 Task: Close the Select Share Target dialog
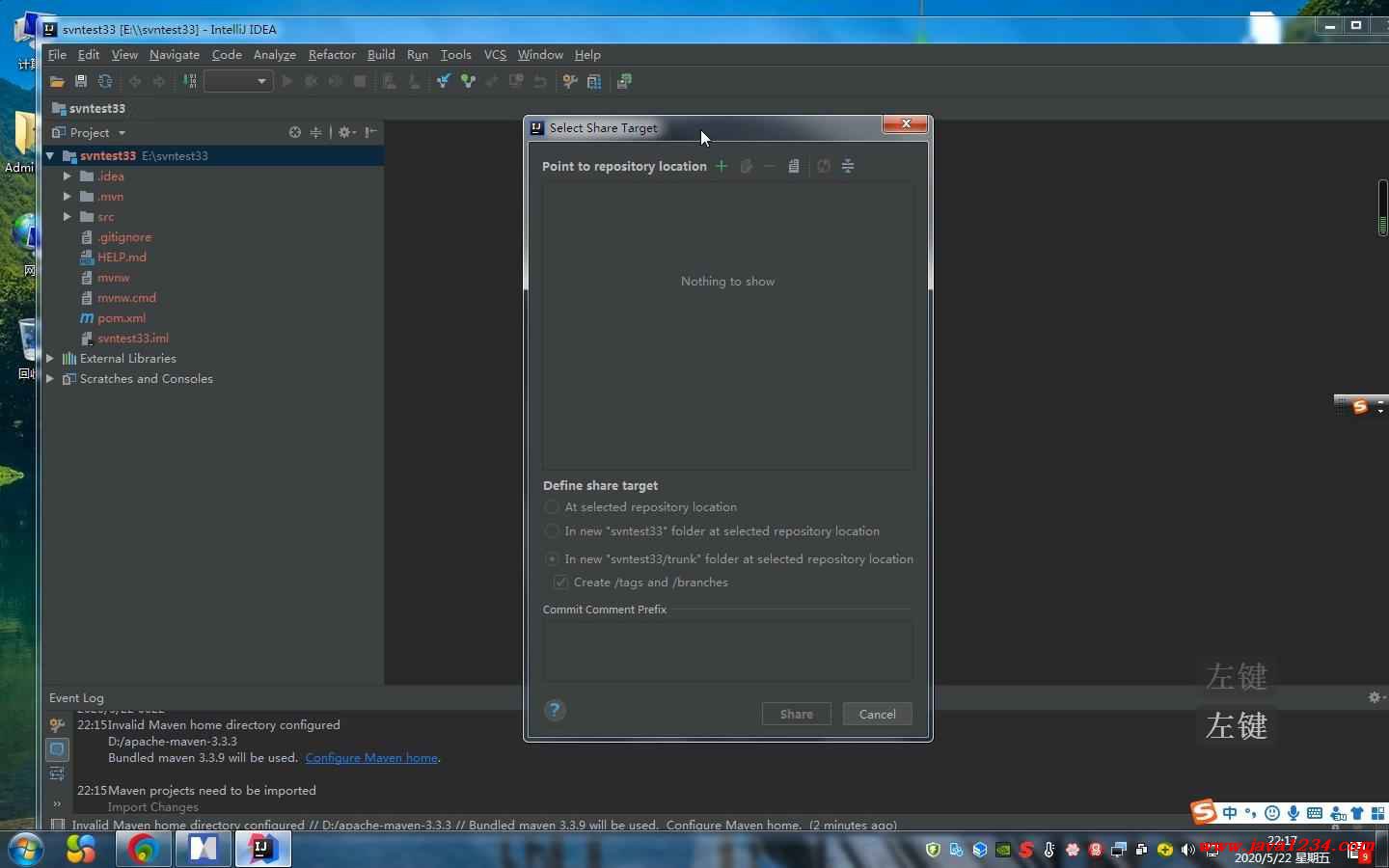click(x=906, y=123)
